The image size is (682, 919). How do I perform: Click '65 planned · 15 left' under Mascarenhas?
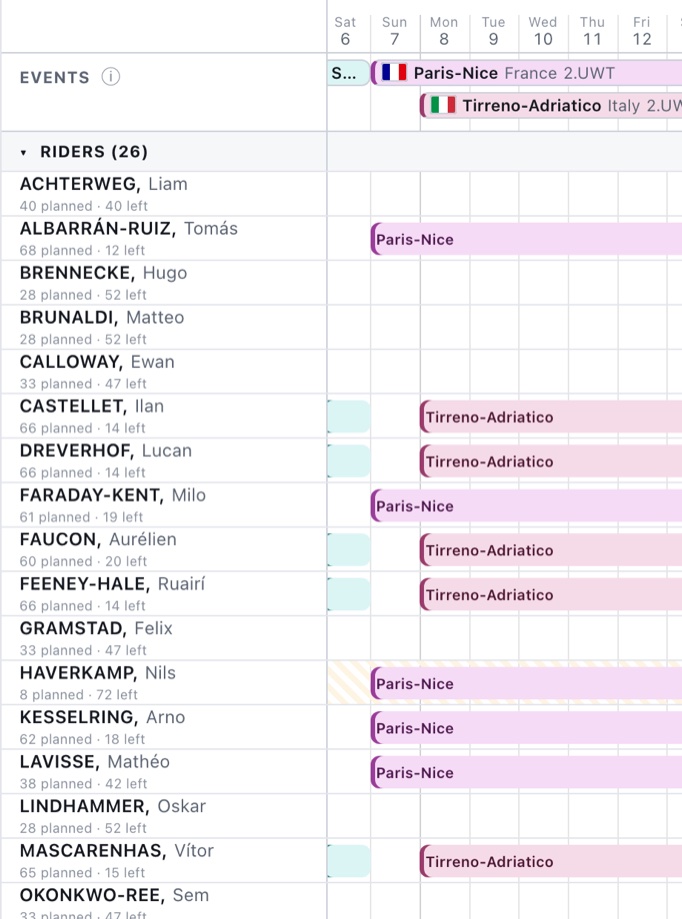pyautogui.click(x=82, y=873)
